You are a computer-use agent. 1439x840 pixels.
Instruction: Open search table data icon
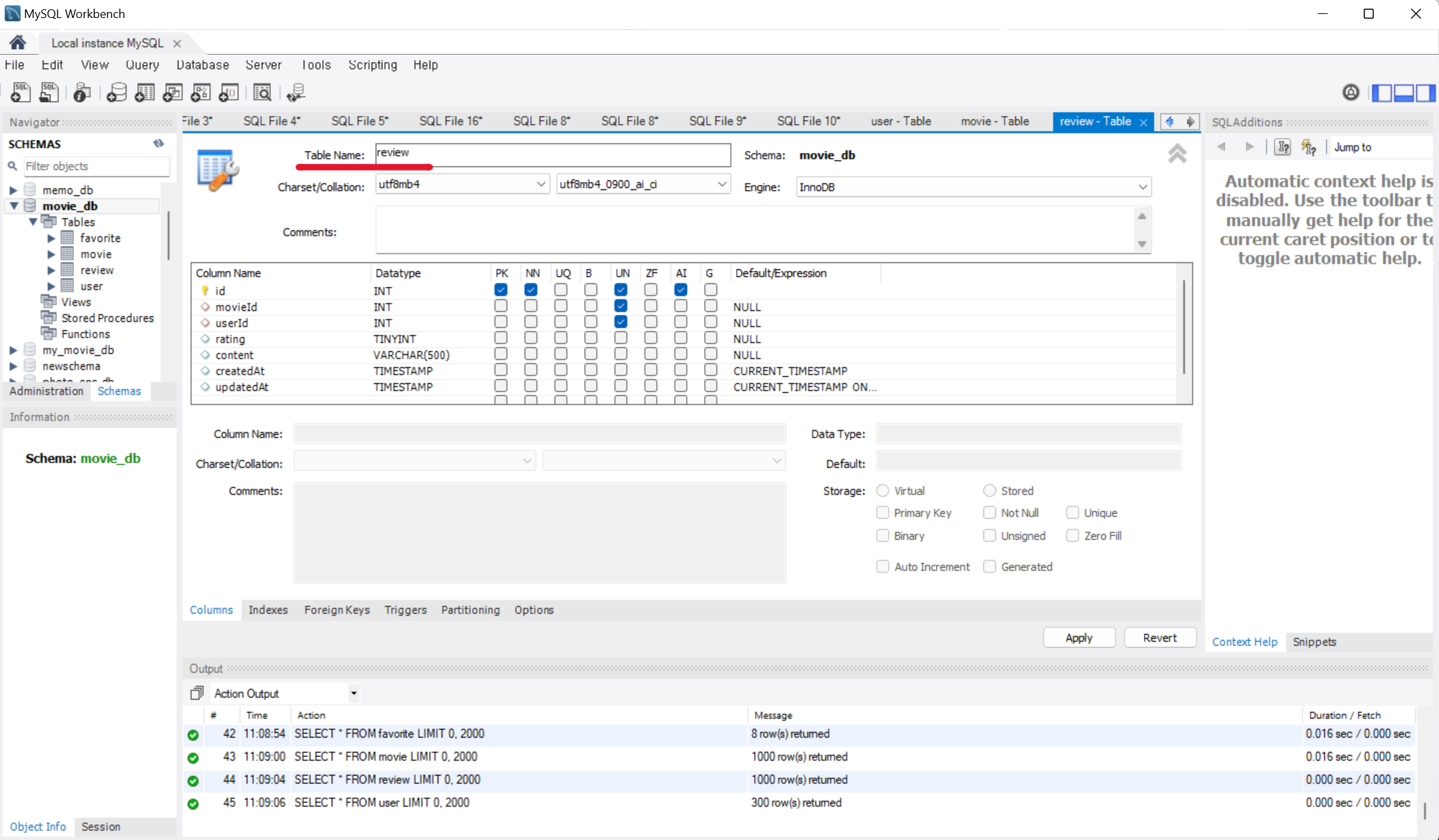coord(262,92)
